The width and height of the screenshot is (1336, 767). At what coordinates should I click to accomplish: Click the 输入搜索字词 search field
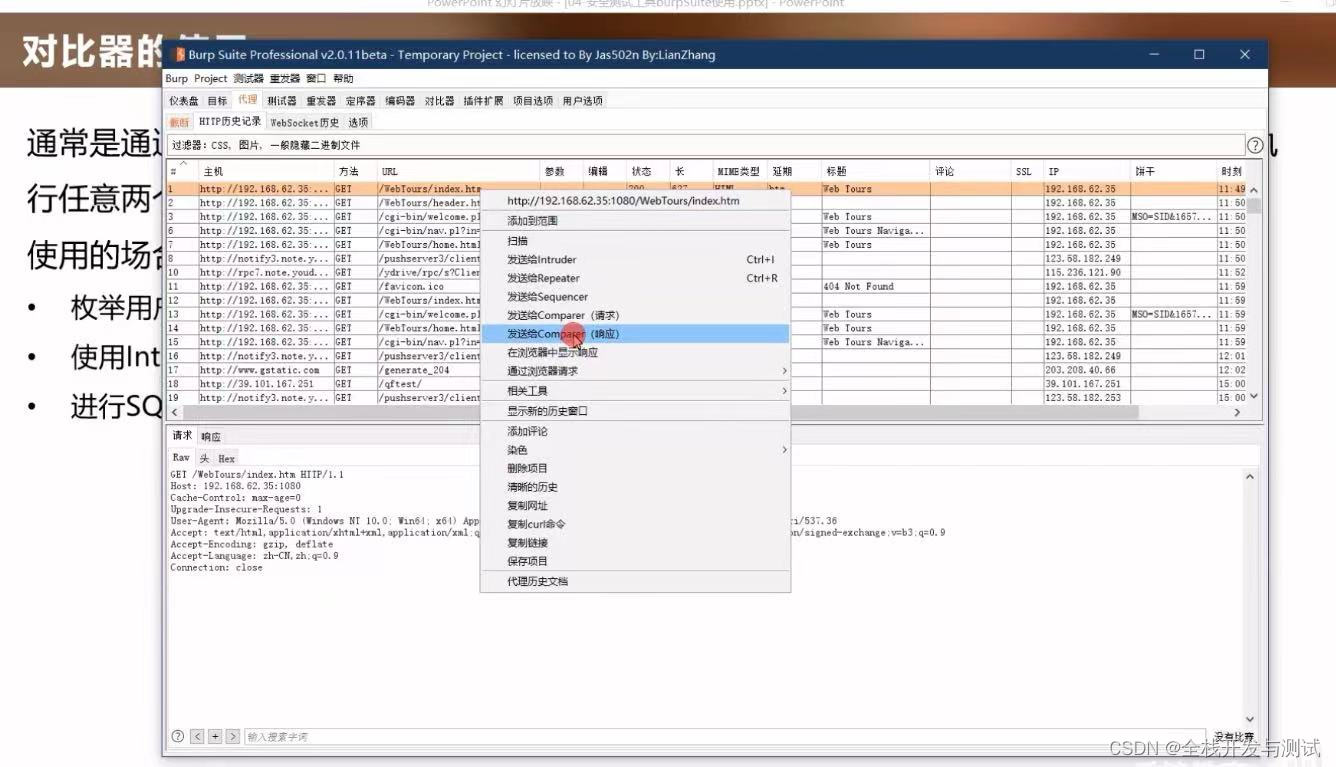tap(727, 737)
